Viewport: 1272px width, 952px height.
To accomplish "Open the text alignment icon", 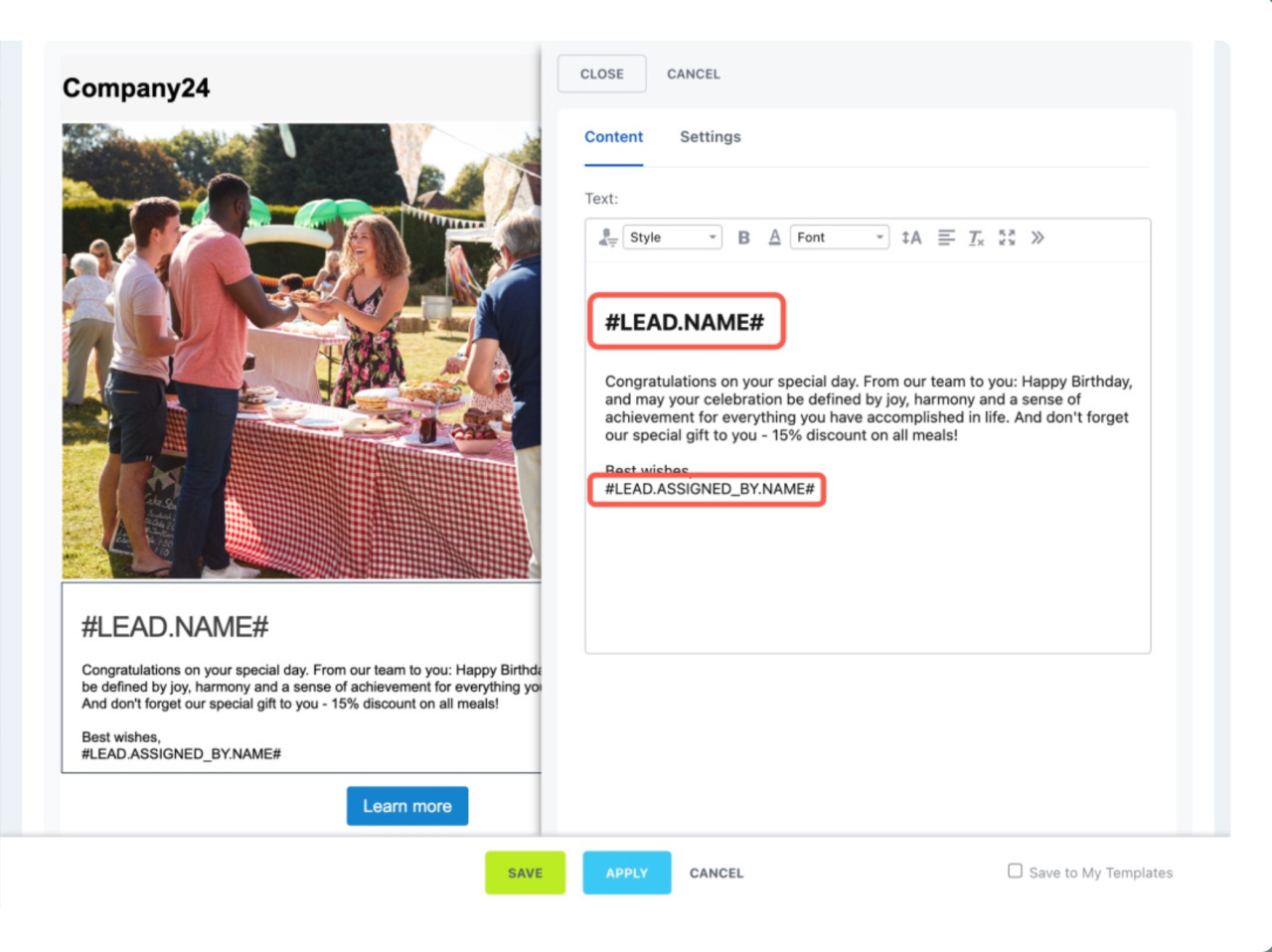I will pyautogui.click(x=946, y=238).
